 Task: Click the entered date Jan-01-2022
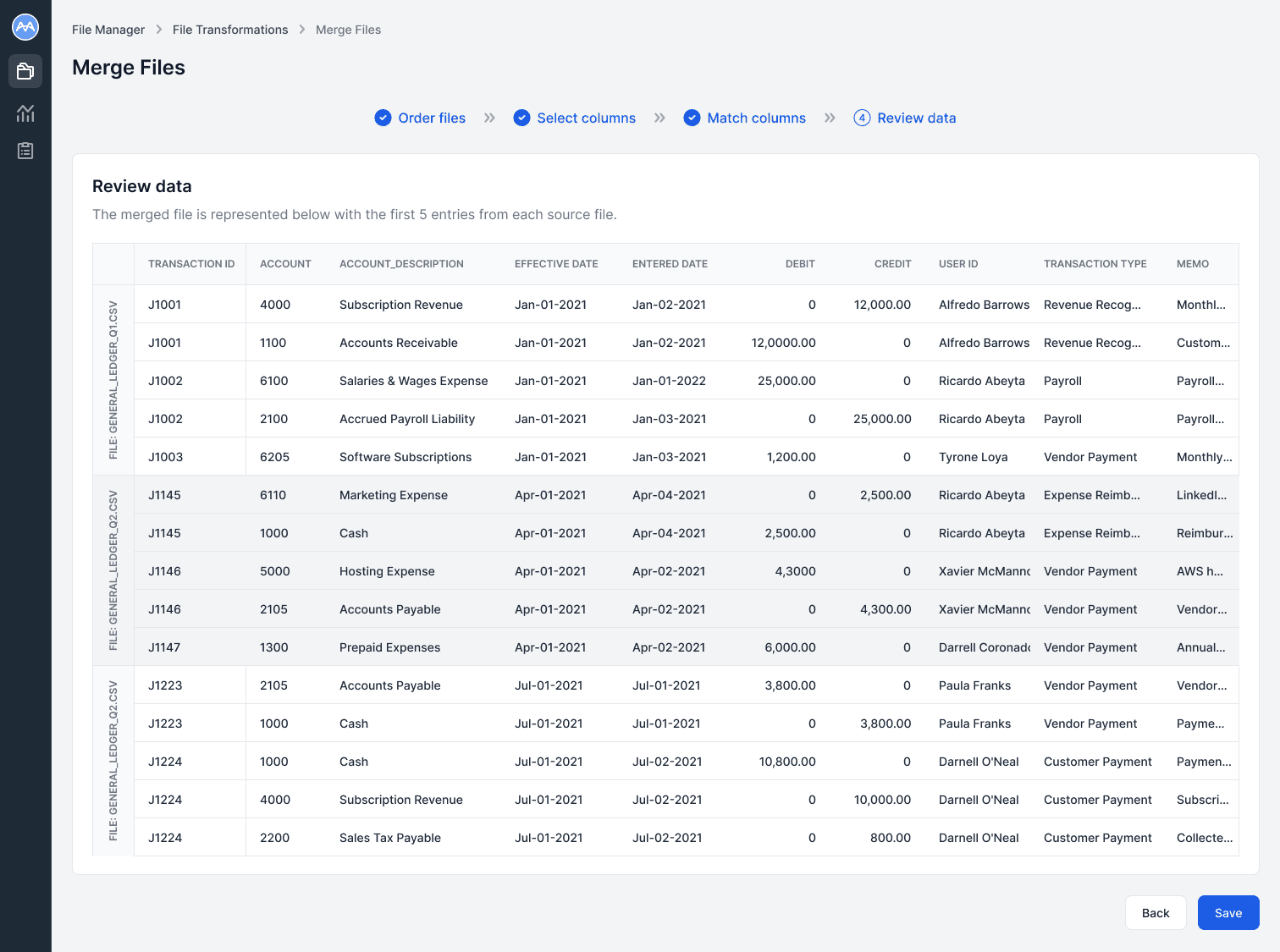pos(669,381)
